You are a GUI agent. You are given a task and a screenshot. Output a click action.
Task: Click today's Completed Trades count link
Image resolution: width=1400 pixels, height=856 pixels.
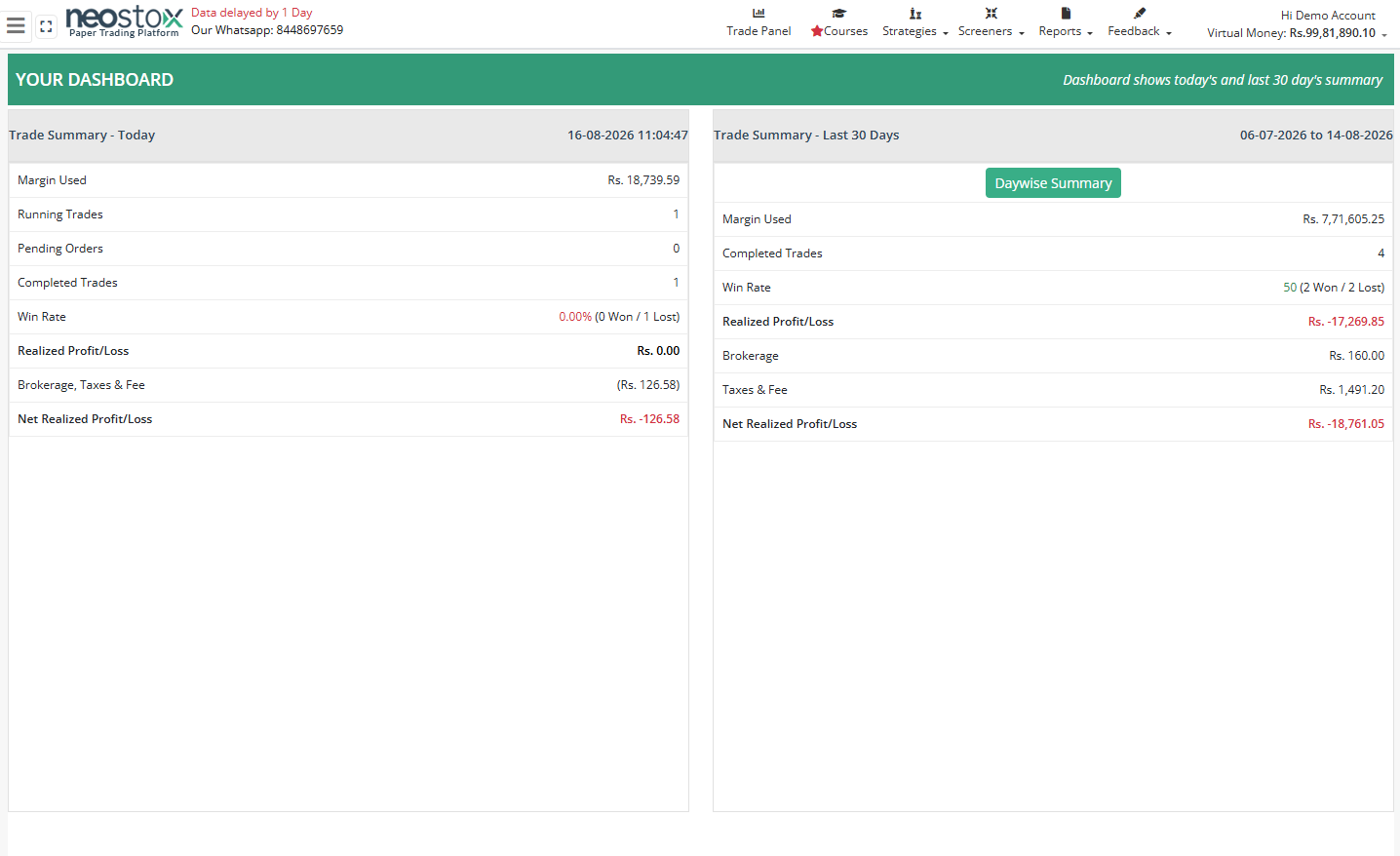676,283
